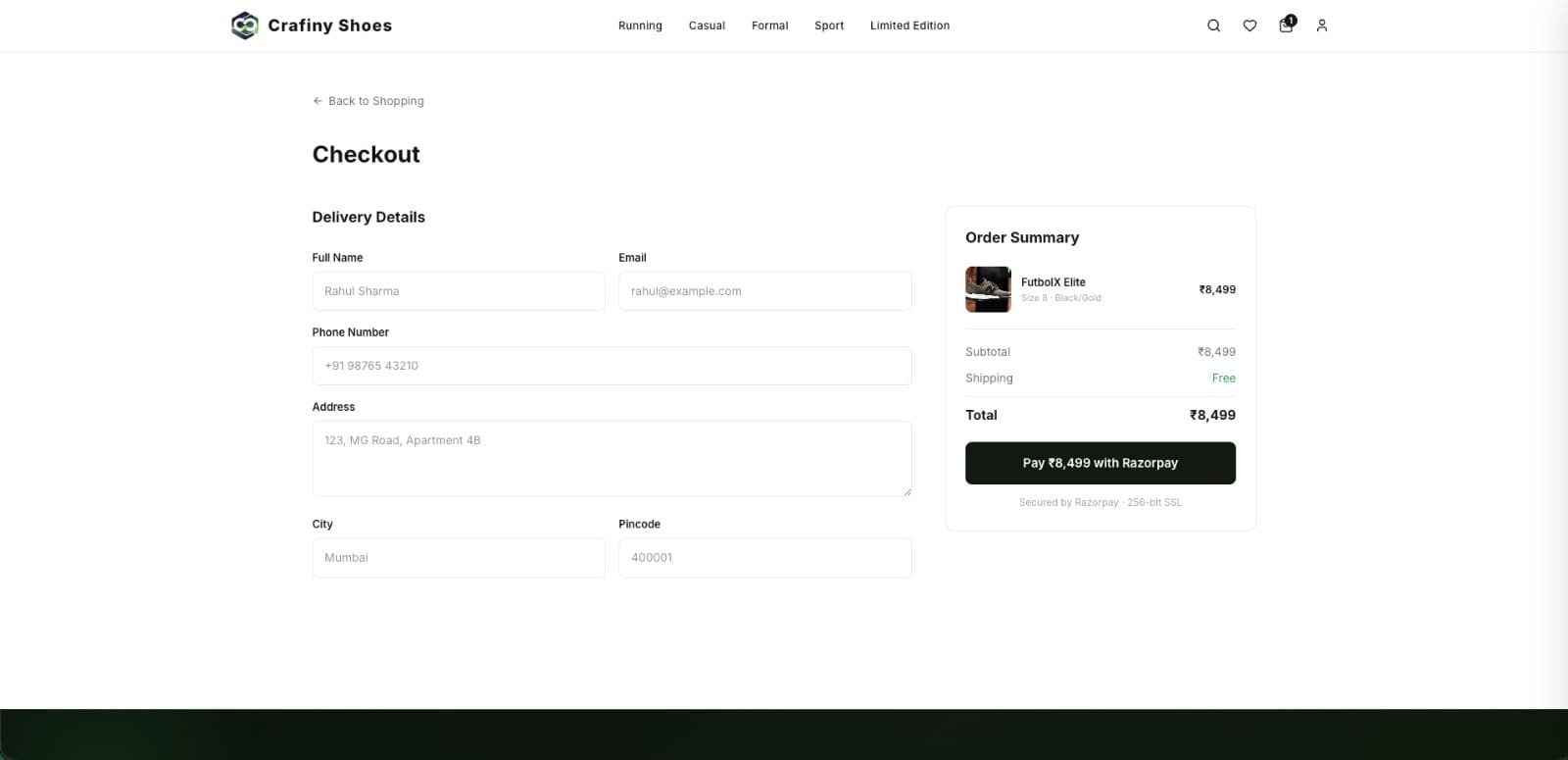Go to the Running category
The height and width of the screenshot is (760, 1568).
tap(640, 25)
